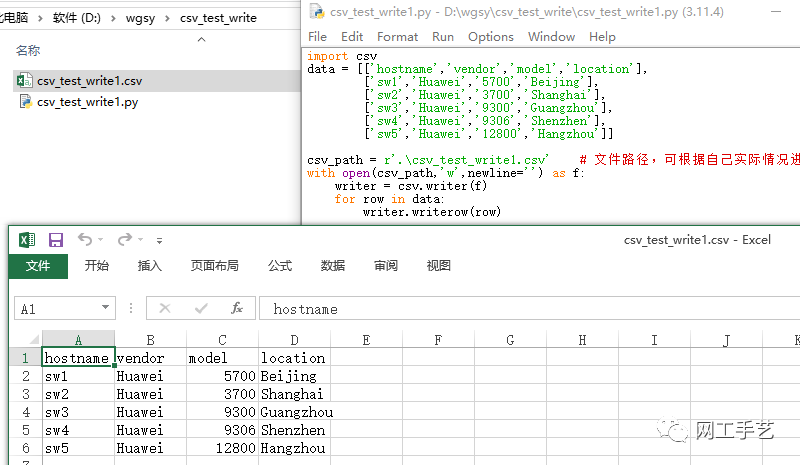Click the Redo arrow in Excel

(124, 239)
